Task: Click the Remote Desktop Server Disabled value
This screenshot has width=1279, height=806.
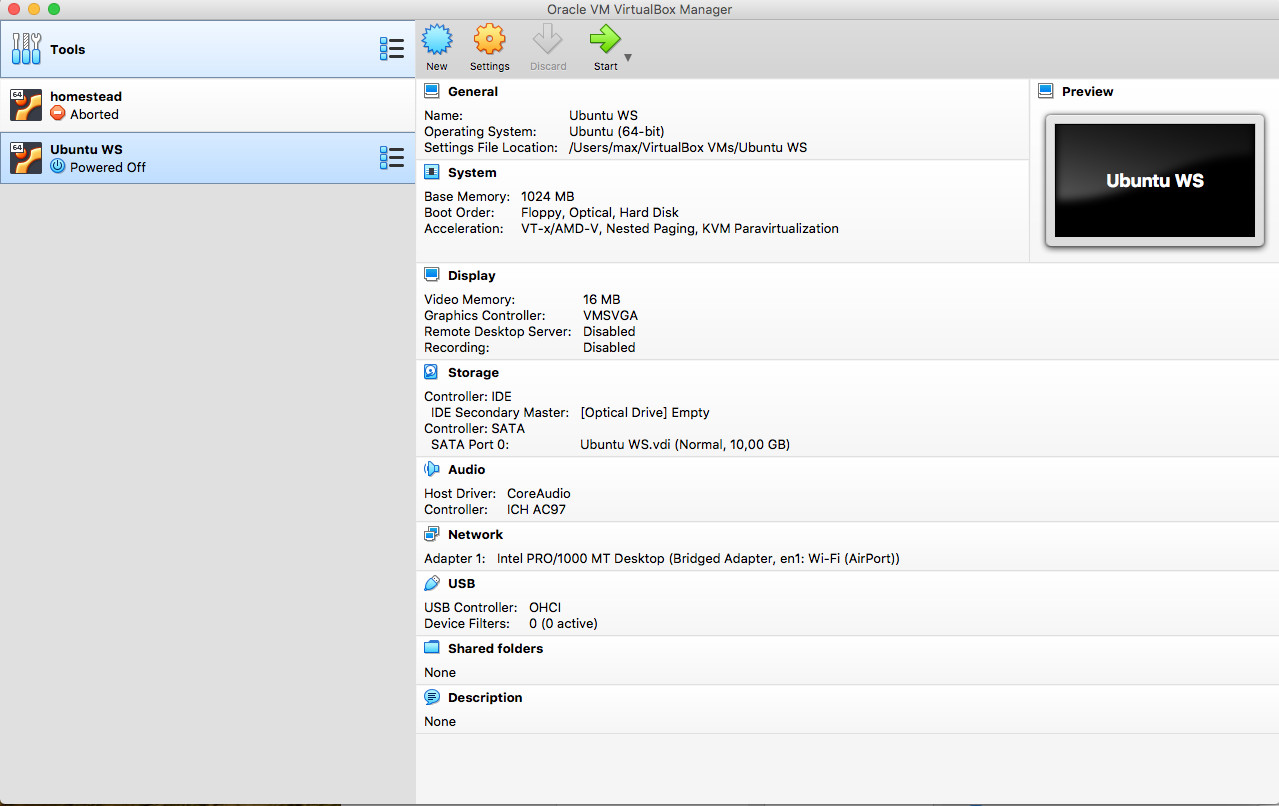Action: 609,331
